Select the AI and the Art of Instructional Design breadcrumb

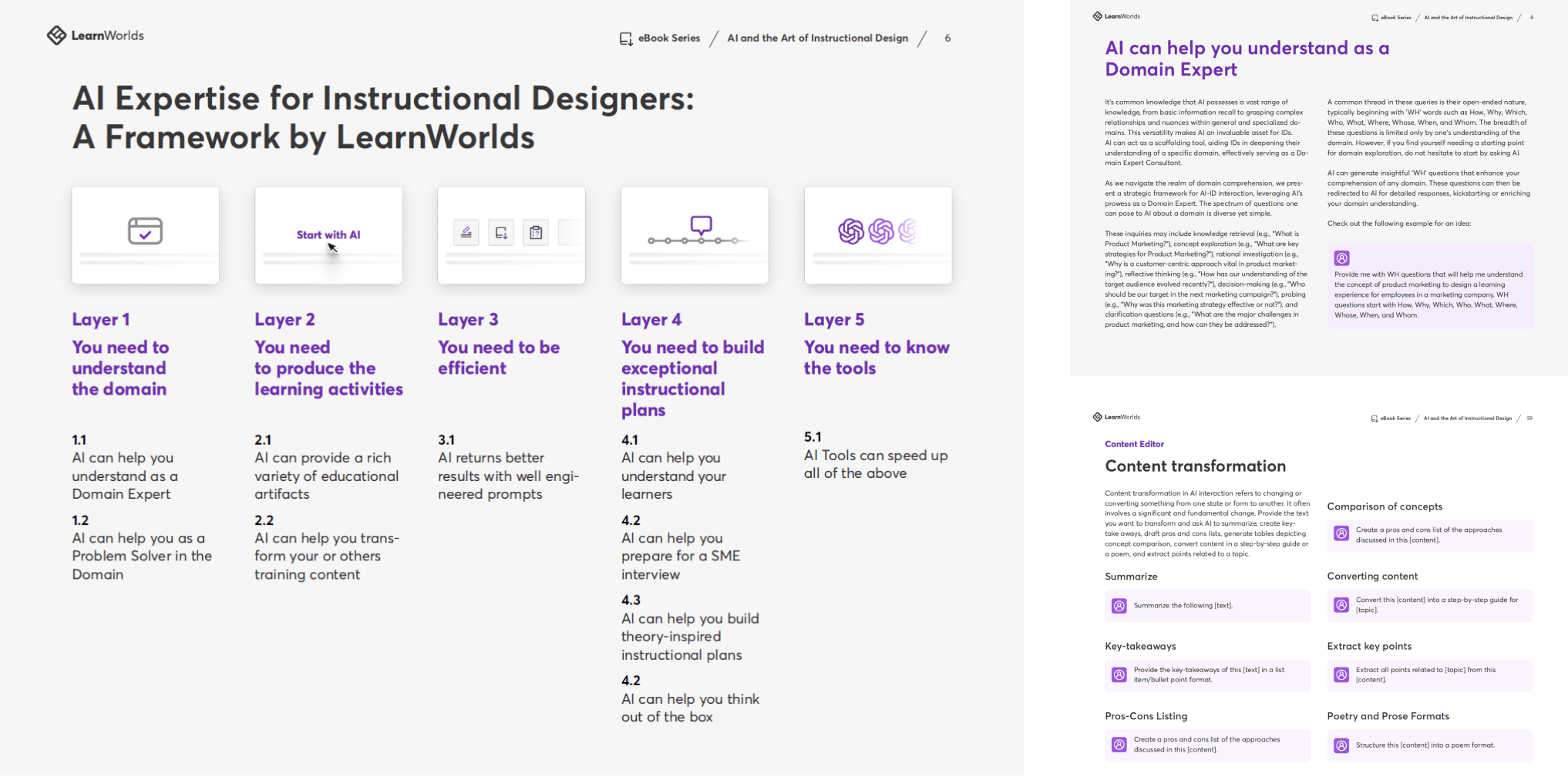point(817,37)
